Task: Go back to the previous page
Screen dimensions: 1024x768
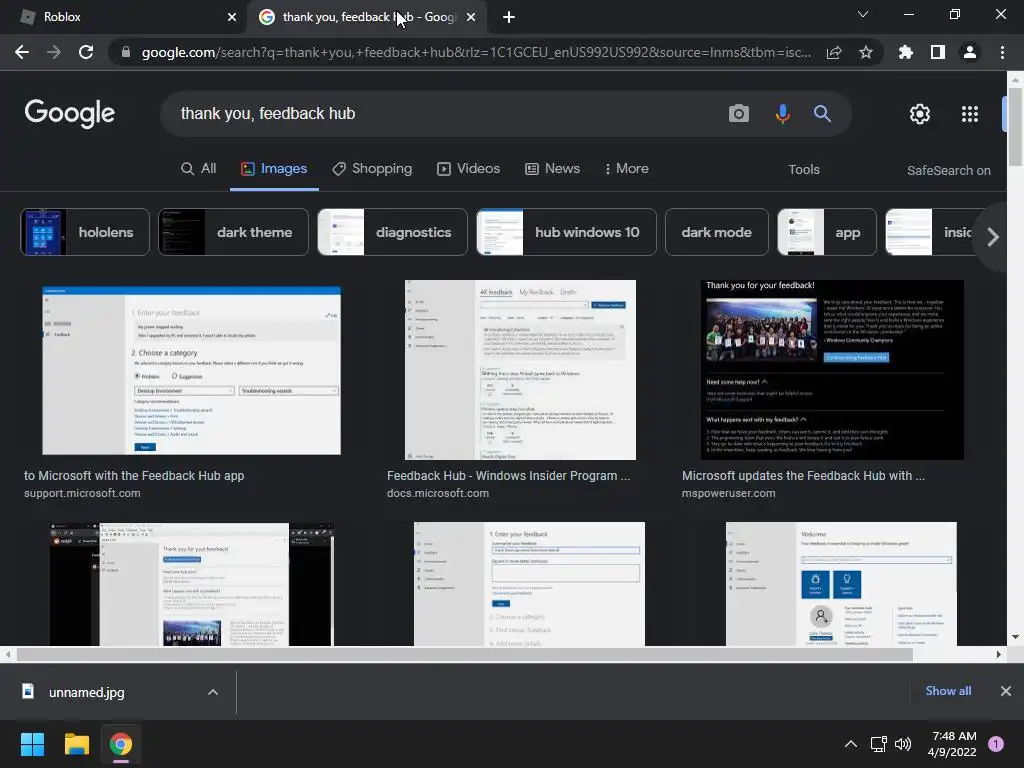Action: click(22, 52)
